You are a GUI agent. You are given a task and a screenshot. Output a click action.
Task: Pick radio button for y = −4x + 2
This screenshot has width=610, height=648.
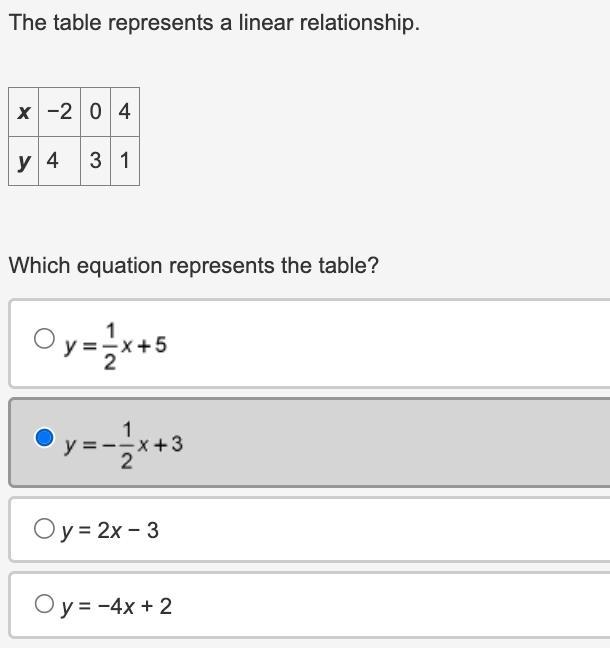coord(44,604)
